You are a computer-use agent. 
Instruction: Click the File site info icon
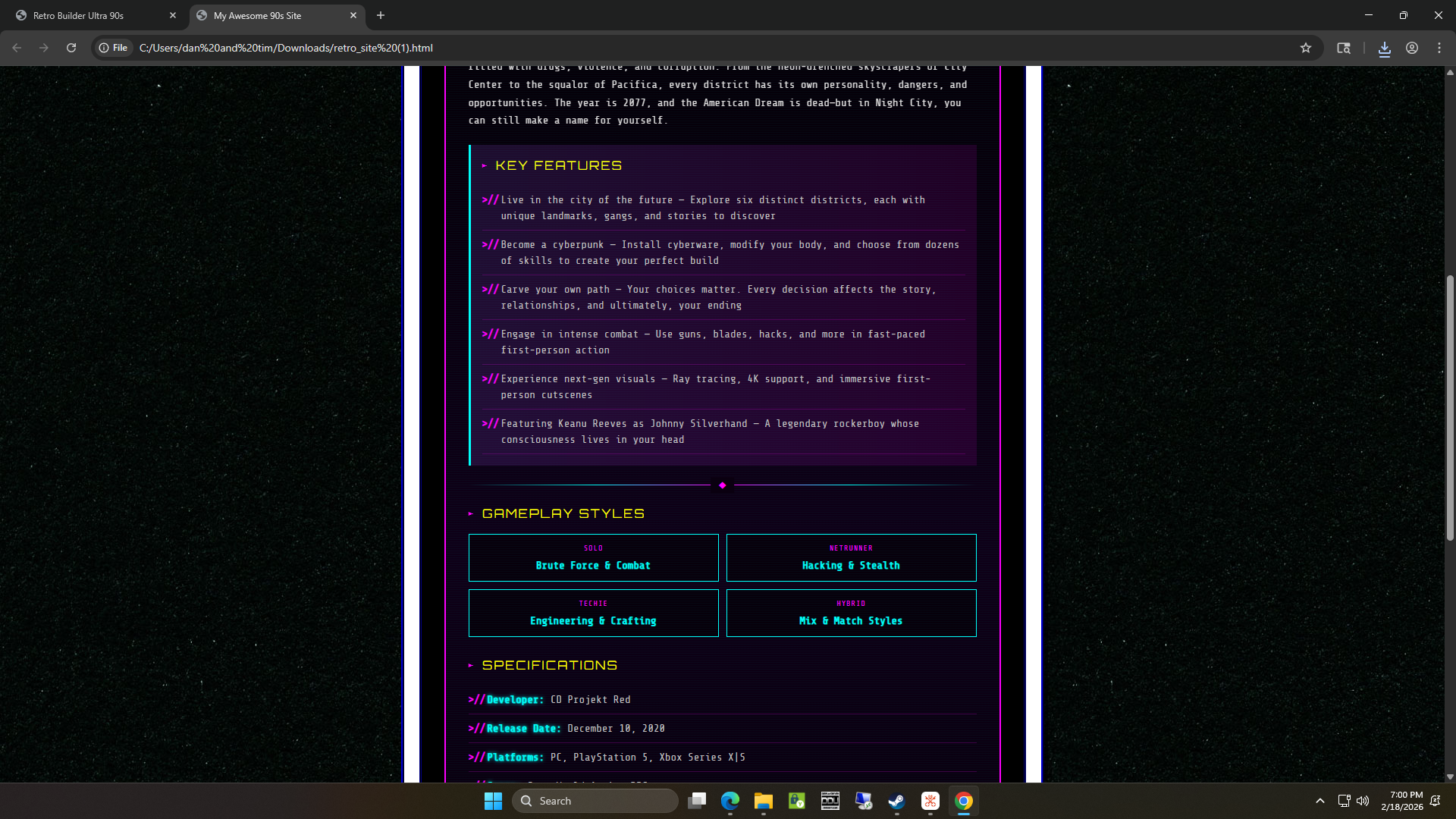pos(113,48)
